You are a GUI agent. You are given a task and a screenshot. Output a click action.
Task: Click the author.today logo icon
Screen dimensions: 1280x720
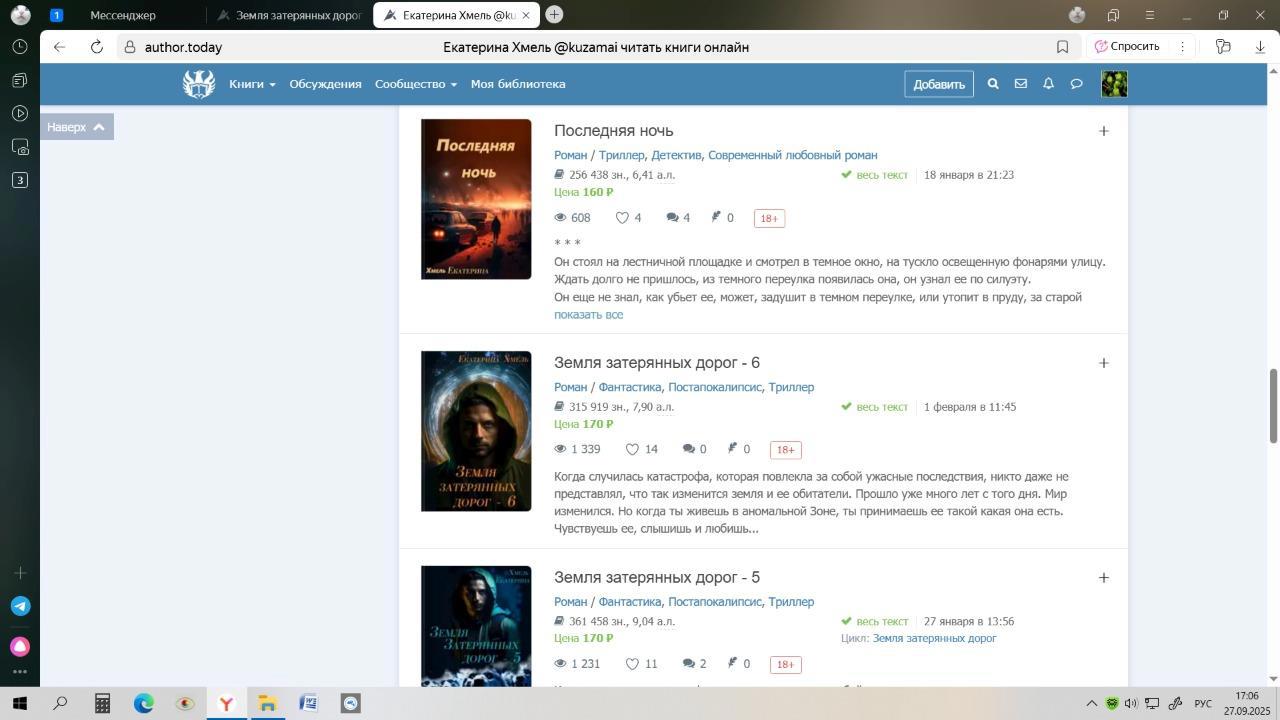[x=199, y=84]
